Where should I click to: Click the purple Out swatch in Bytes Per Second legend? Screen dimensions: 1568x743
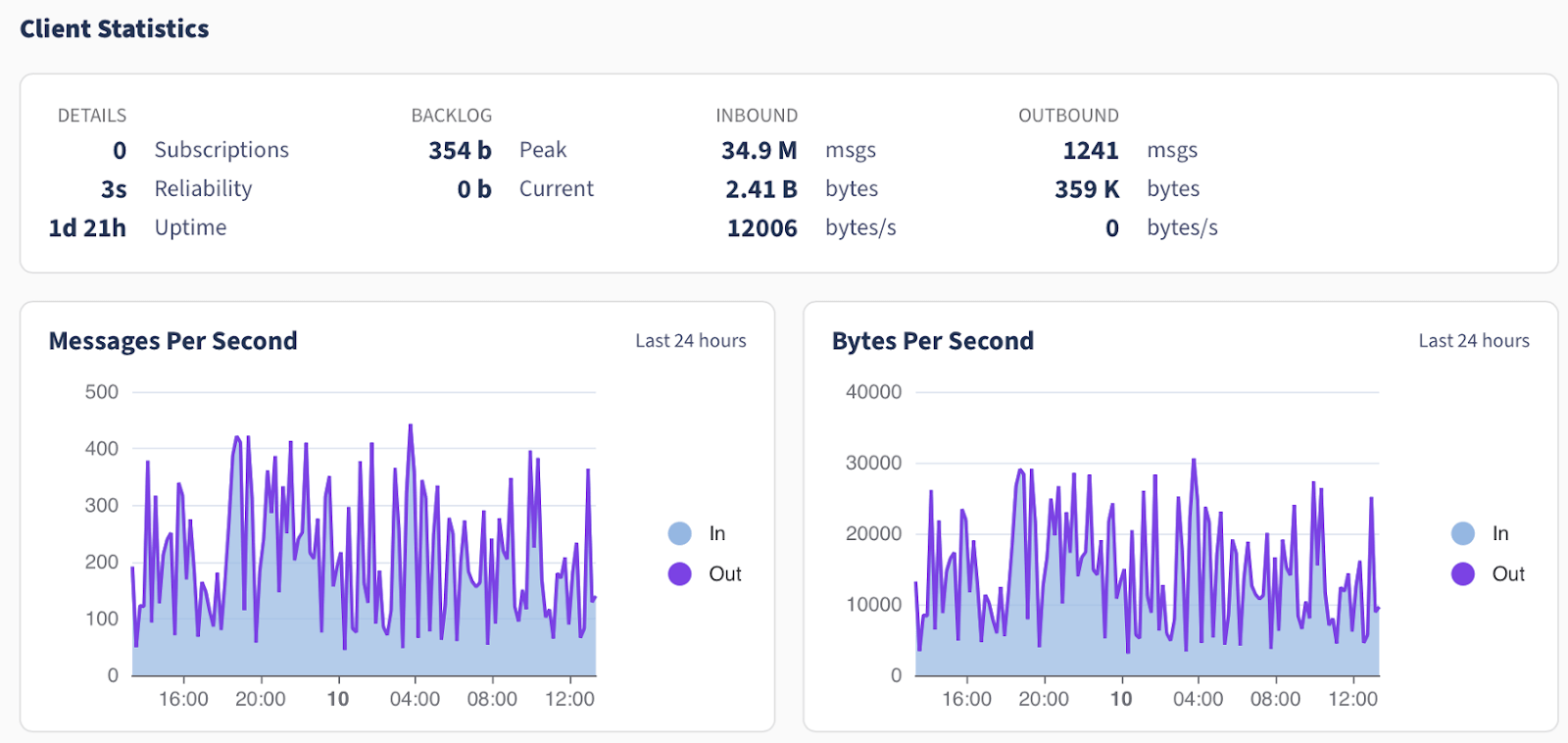coord(1462,573)
